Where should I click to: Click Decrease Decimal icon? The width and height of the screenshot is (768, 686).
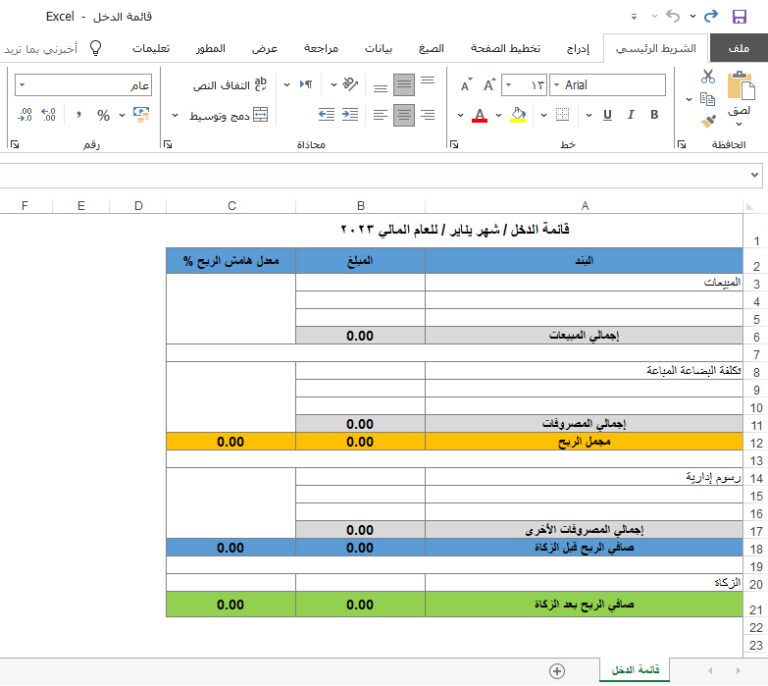tap(24, 115)
